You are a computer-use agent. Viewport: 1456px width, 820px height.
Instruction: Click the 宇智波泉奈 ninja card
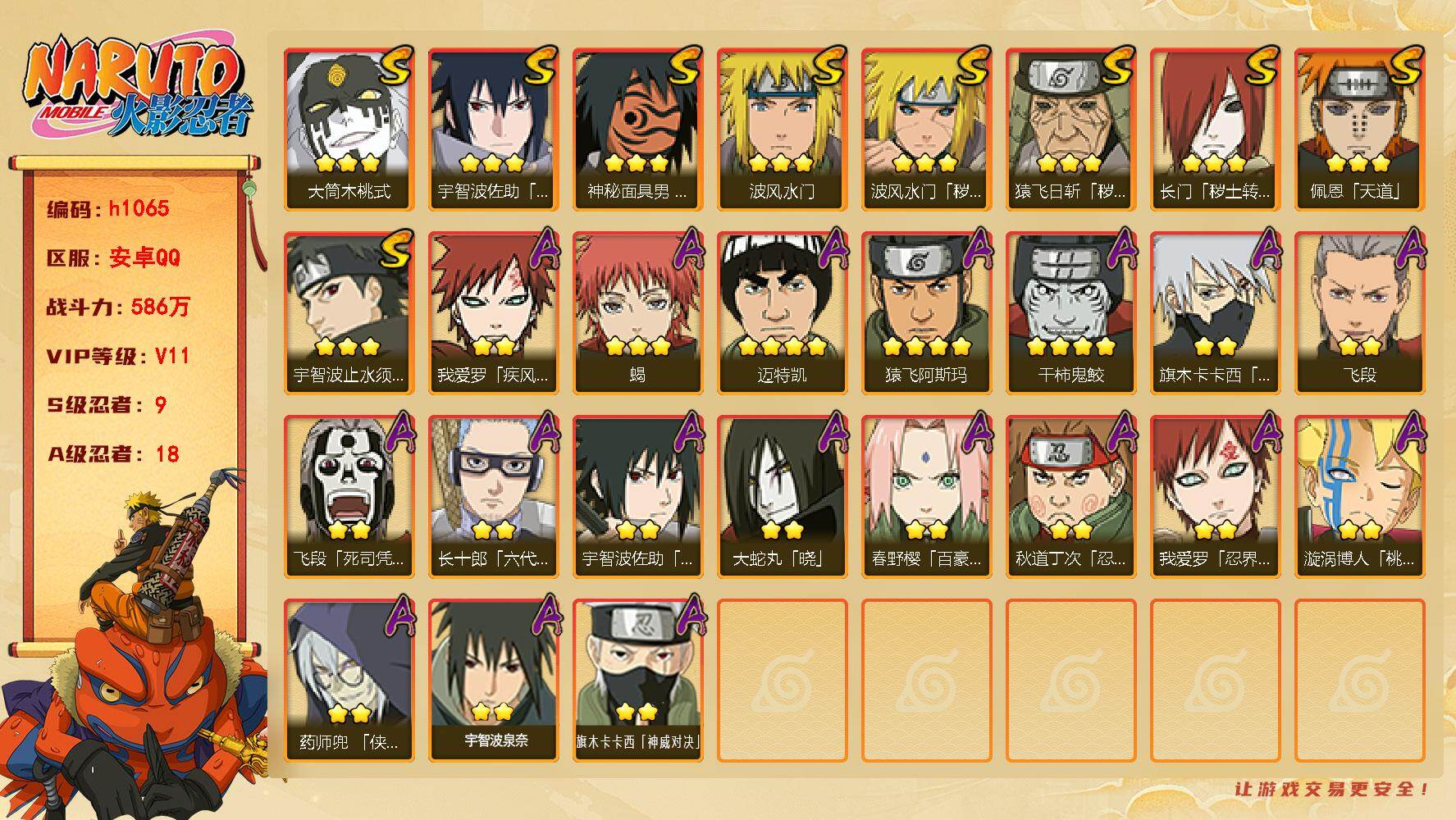point(493,681)
